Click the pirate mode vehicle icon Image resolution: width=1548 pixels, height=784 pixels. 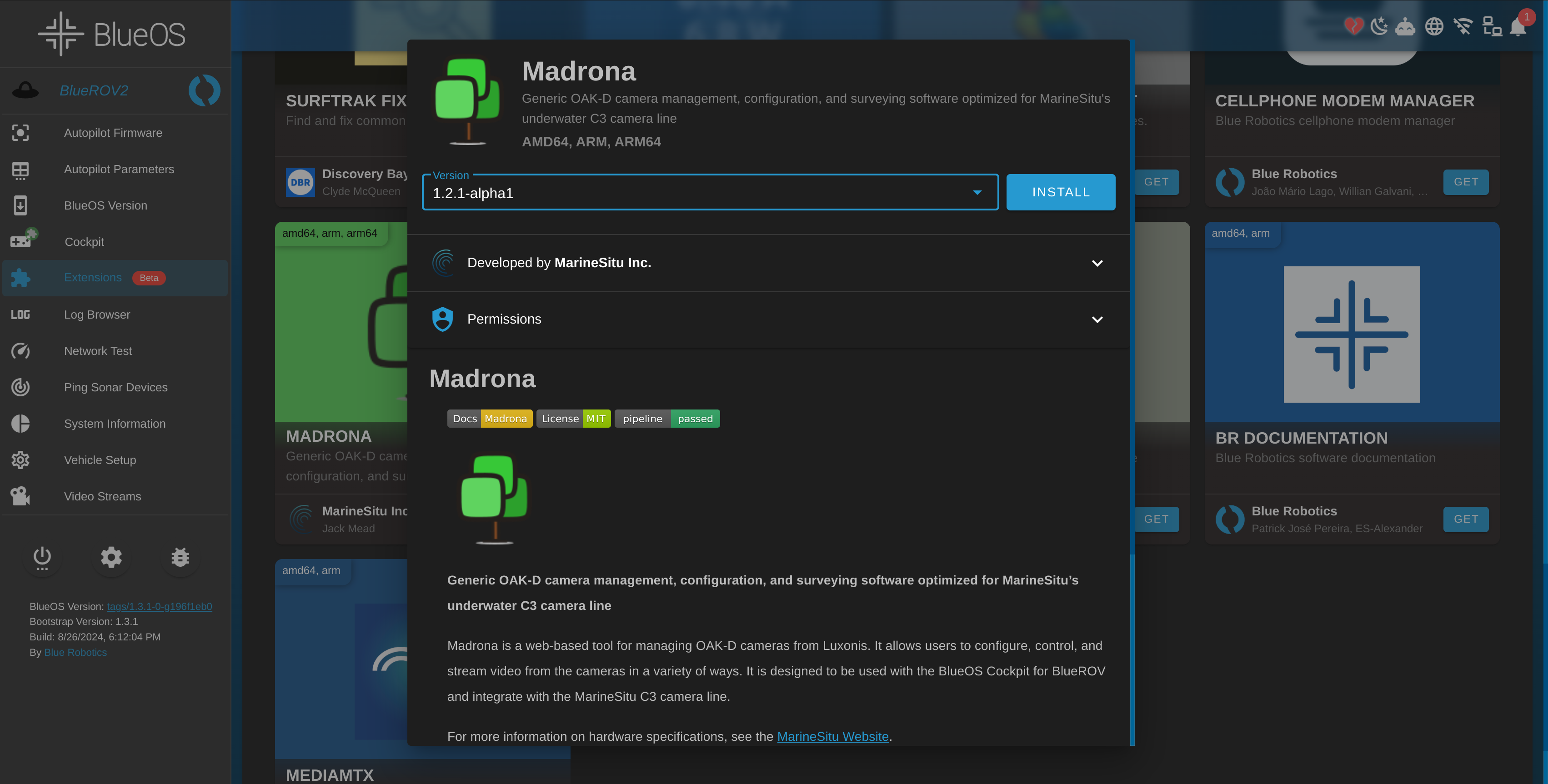pos(1405,27)
